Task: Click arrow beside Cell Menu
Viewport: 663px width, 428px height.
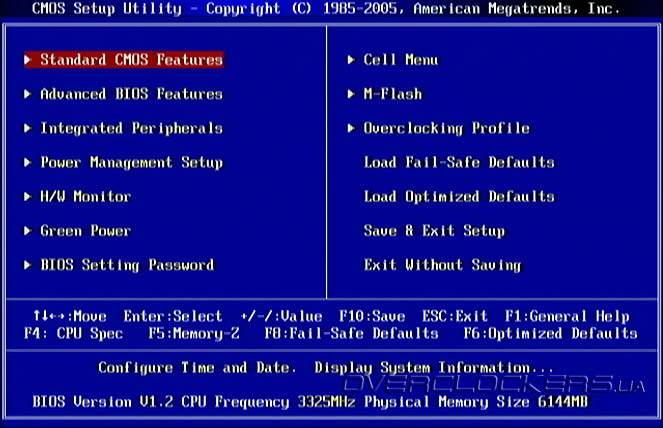Action: [x=351, y=60]
